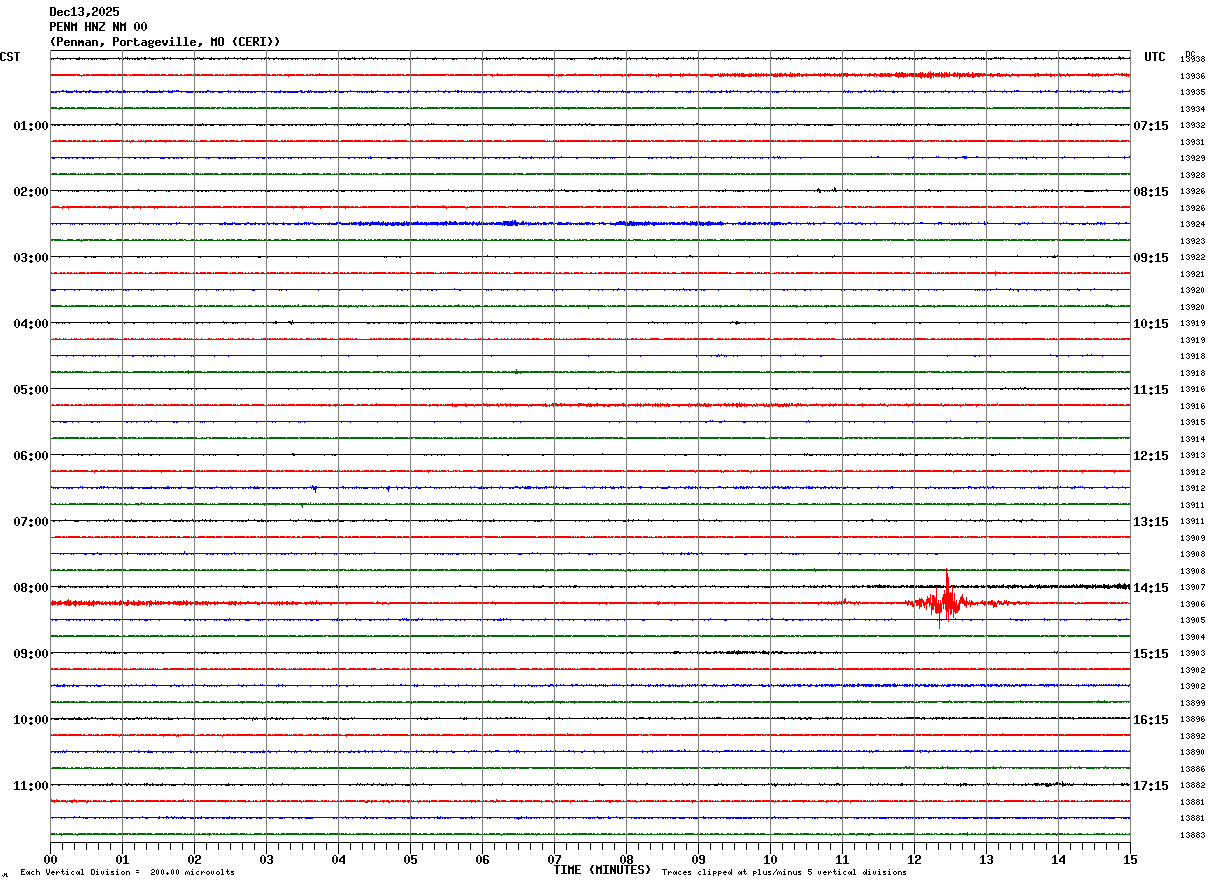Click the 05 minute mark on bottom axis

tap(410, 859)
